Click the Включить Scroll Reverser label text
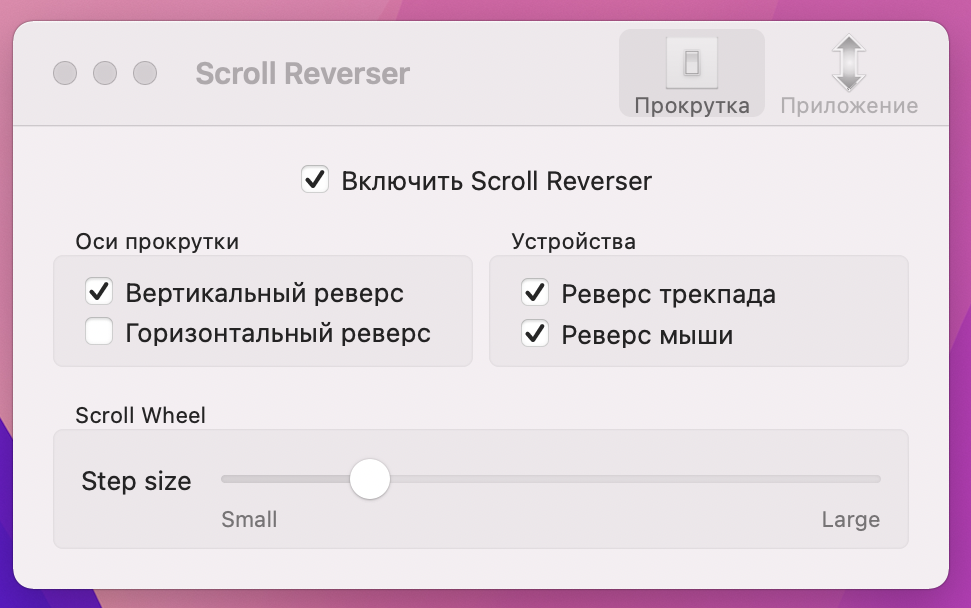The width and height of the screenshot is (971, 608). point(497,181)
